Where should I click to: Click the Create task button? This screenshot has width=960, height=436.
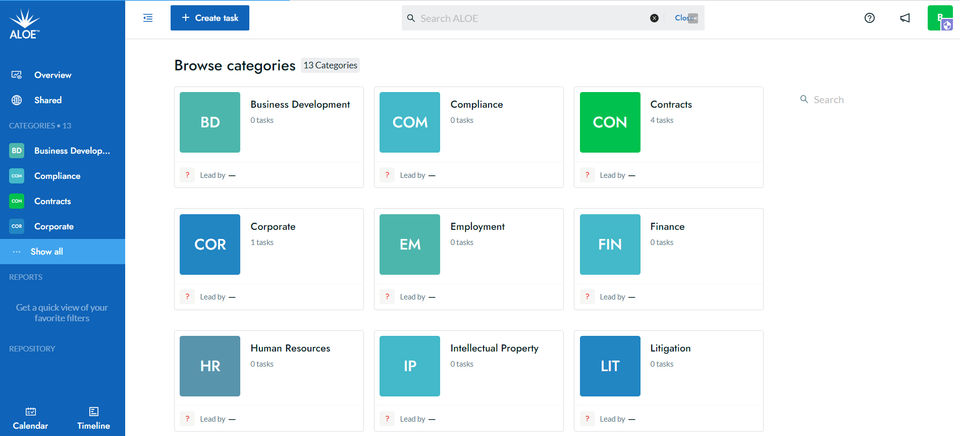[210, 18]
